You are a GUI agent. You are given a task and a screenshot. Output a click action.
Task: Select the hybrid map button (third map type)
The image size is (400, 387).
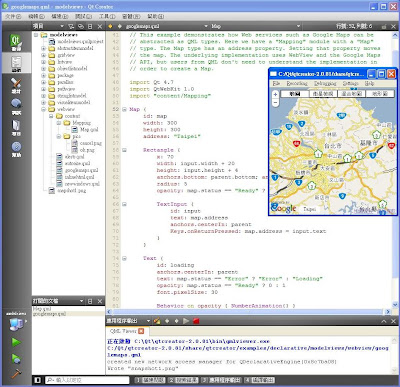click(351, 94)
